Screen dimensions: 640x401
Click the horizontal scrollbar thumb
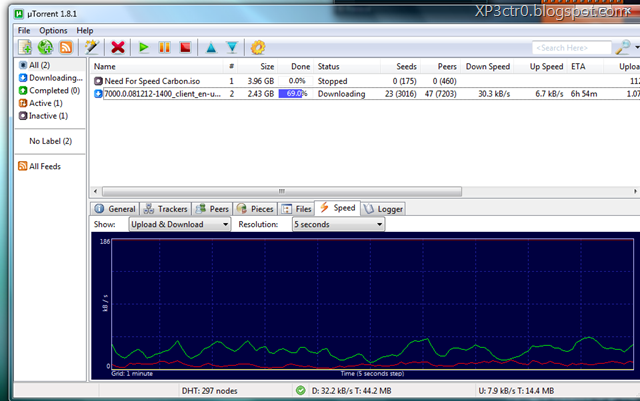point(282,191)
